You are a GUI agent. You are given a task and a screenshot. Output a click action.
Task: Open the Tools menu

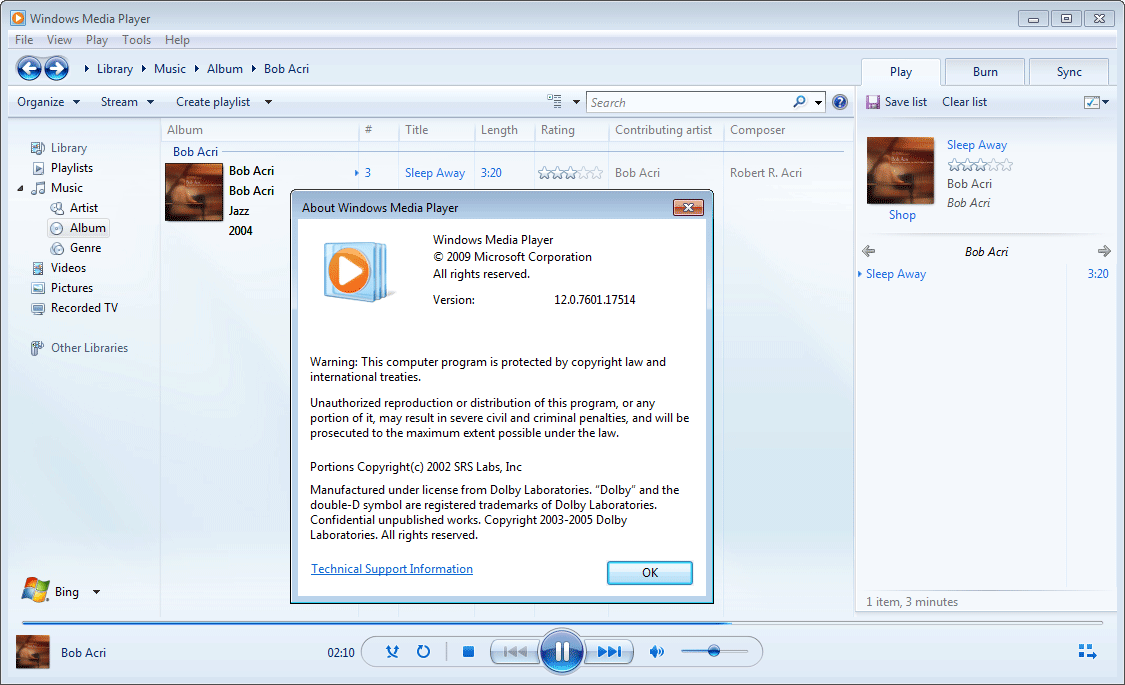(x=136, y=40)
